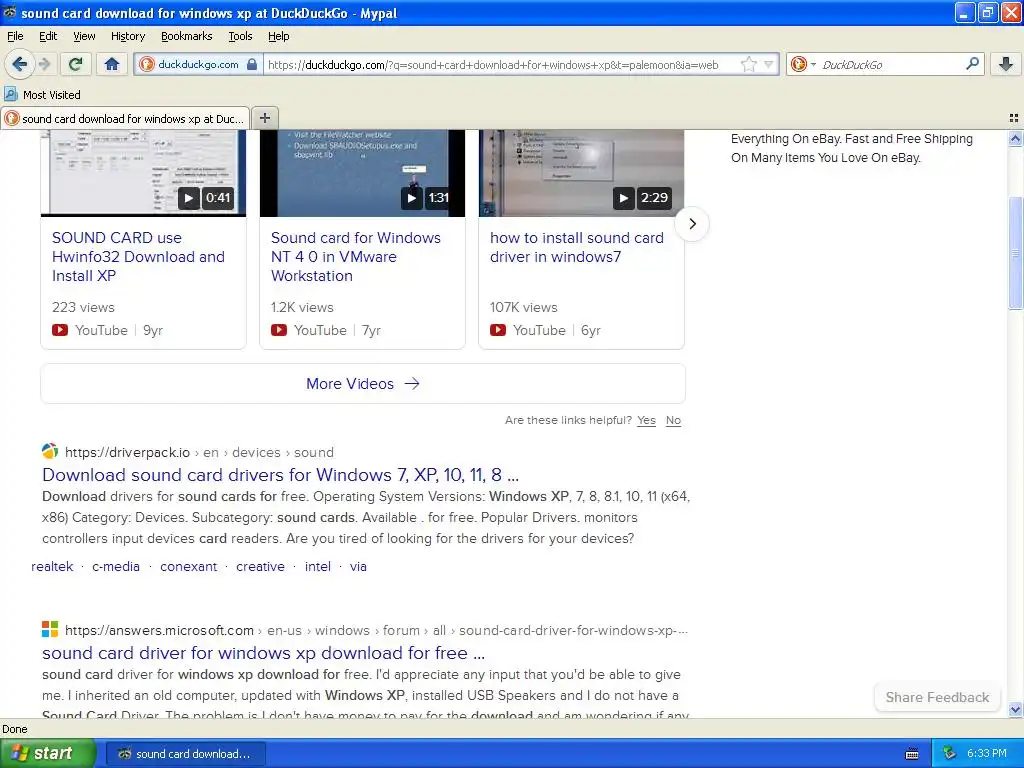Click the driverpack.io favicon
This screenshot has width=1024, height=768.
point(50,451)
